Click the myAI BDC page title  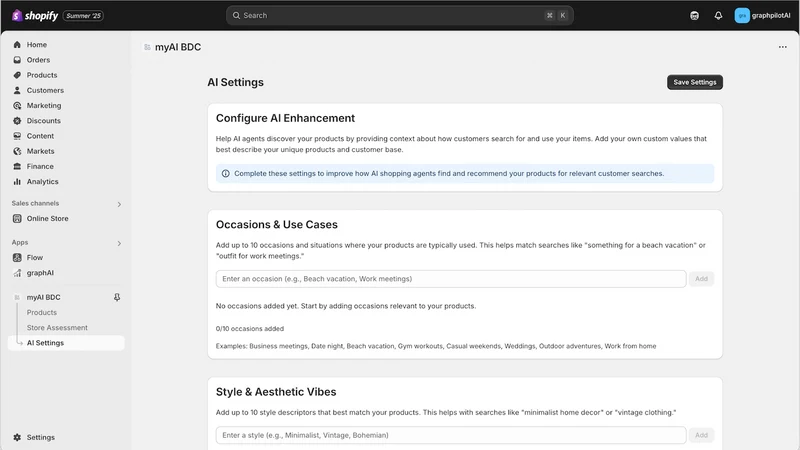point(178,47)
